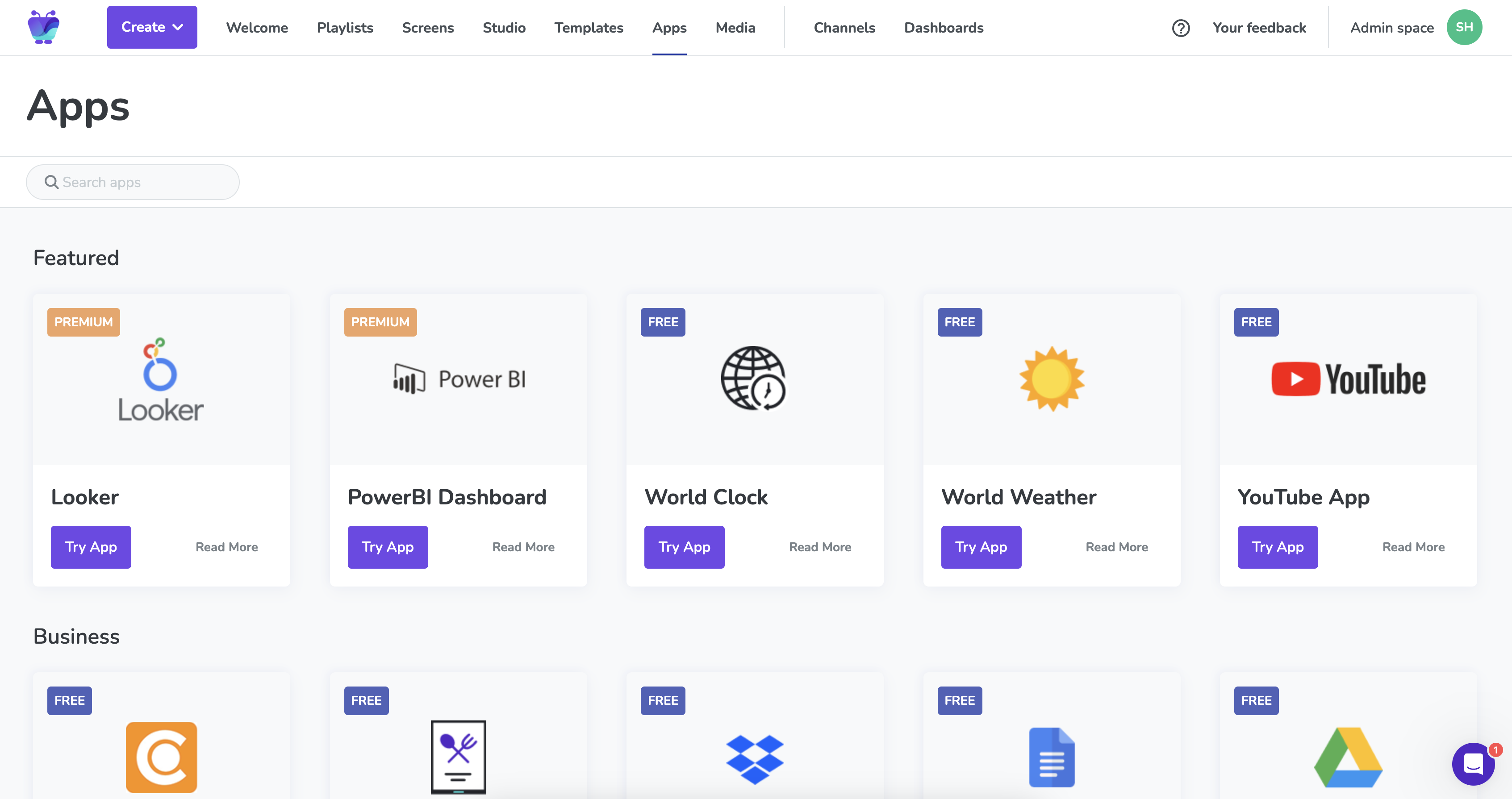
Task: Click Your feedback link
Action: point(1259,28)
